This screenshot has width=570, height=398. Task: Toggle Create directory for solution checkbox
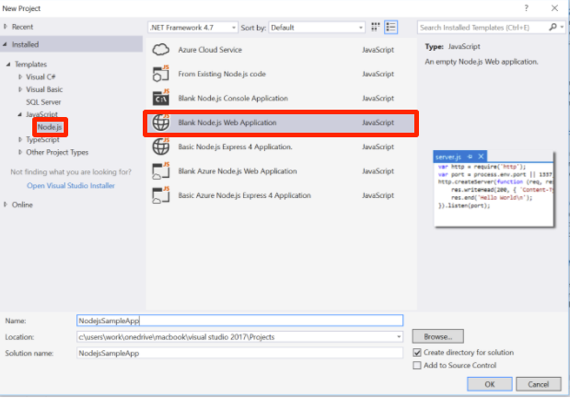coord(417,353)
